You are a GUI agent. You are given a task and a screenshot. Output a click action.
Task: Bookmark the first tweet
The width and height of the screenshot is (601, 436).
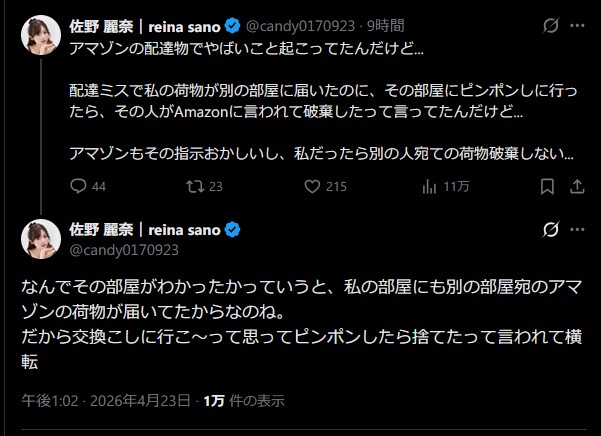coord(547,186)
